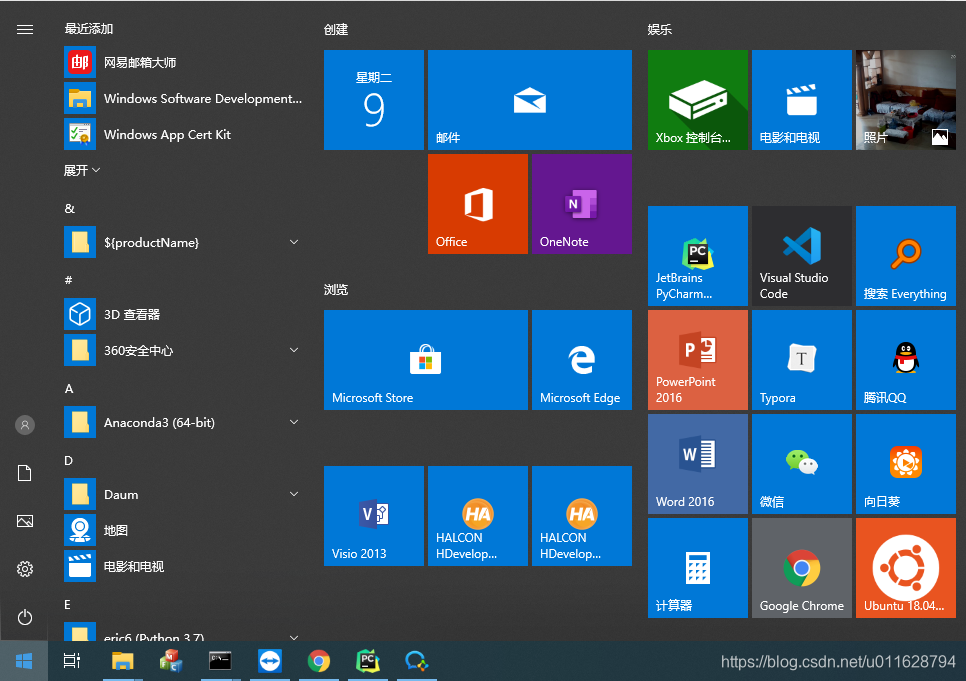Switch to Chrome on the taskbar
The width and height of the screenshot is (966, 681).
[x=319, y=661]
